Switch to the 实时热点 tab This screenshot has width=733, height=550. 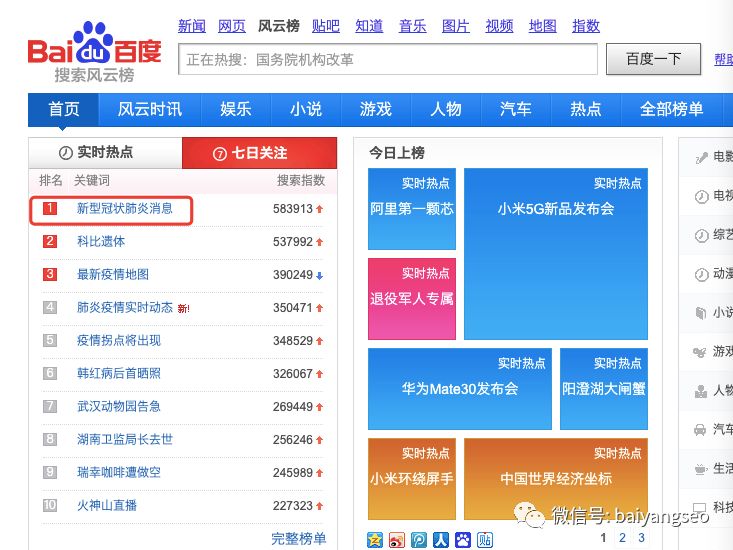point(105,153)
